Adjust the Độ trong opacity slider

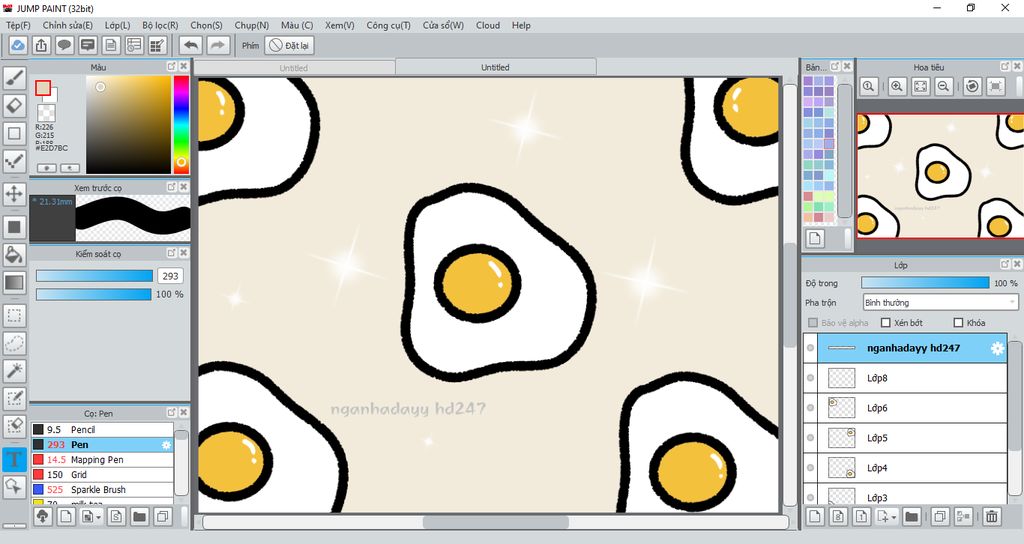[x=925, y=283]
